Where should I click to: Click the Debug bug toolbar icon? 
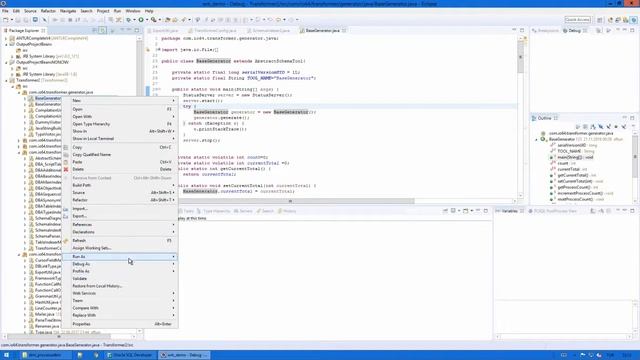(129, 20)
